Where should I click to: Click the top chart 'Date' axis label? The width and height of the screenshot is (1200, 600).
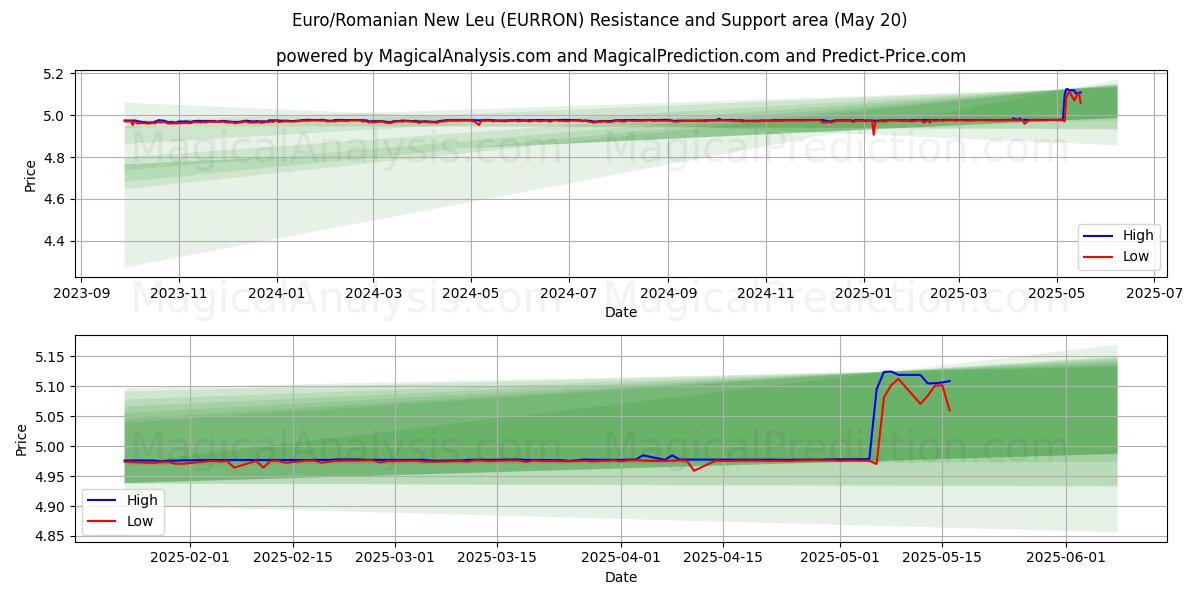[621, 313]
